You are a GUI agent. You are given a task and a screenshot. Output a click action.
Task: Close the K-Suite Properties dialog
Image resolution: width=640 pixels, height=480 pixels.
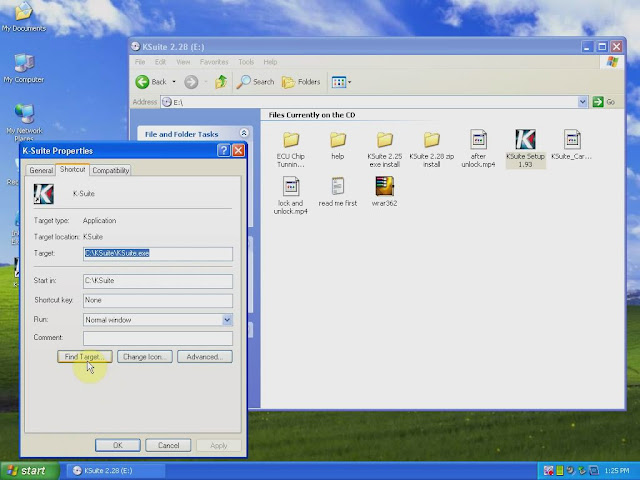tap(238, 151)
